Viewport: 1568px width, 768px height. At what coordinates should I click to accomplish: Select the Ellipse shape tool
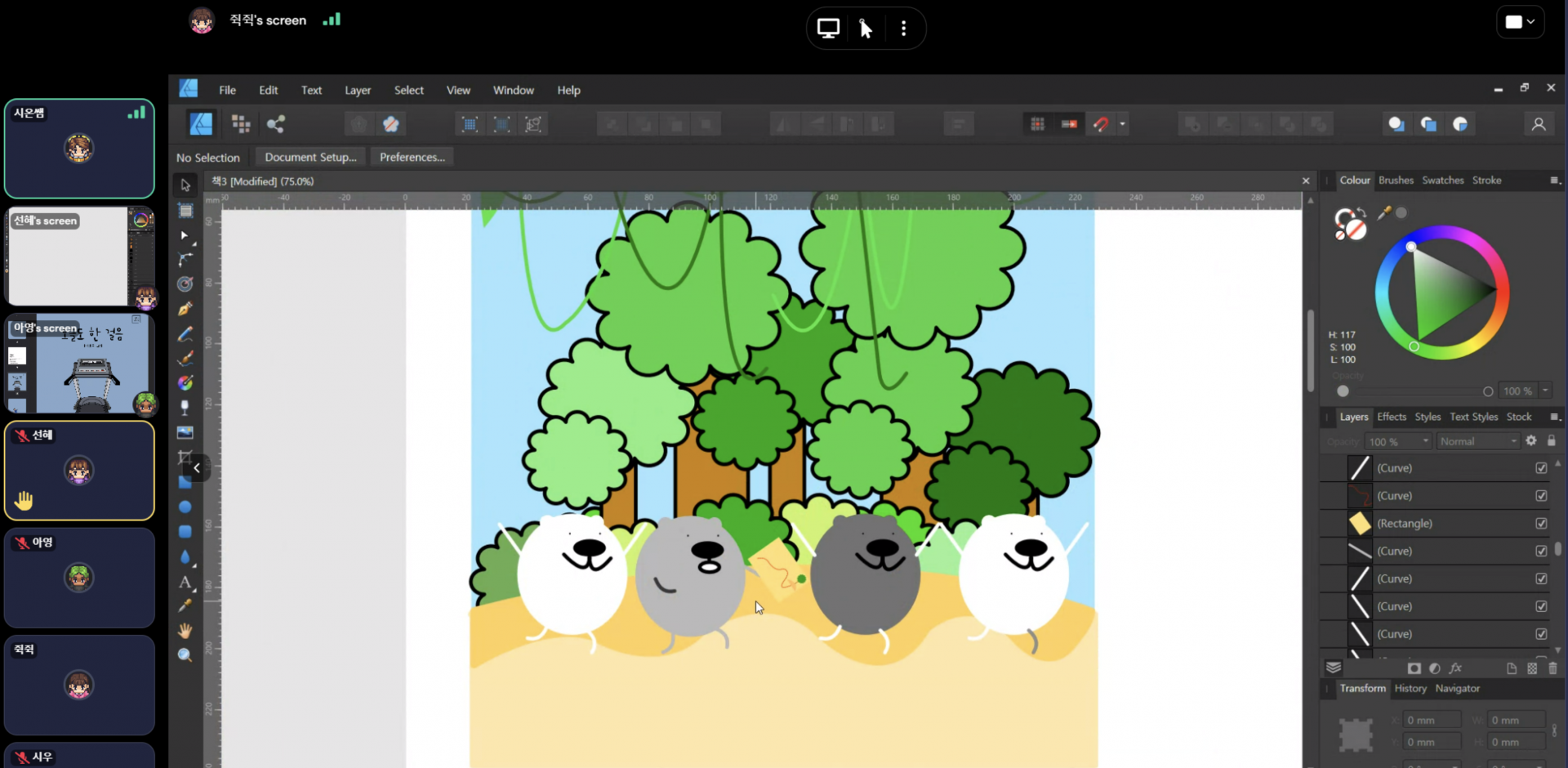pos(185,507)
